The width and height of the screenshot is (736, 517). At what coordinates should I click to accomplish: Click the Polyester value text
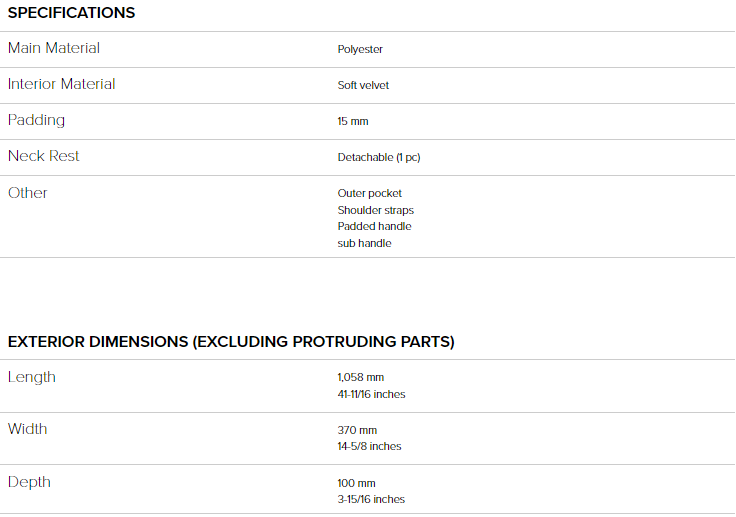coord(360,49)
